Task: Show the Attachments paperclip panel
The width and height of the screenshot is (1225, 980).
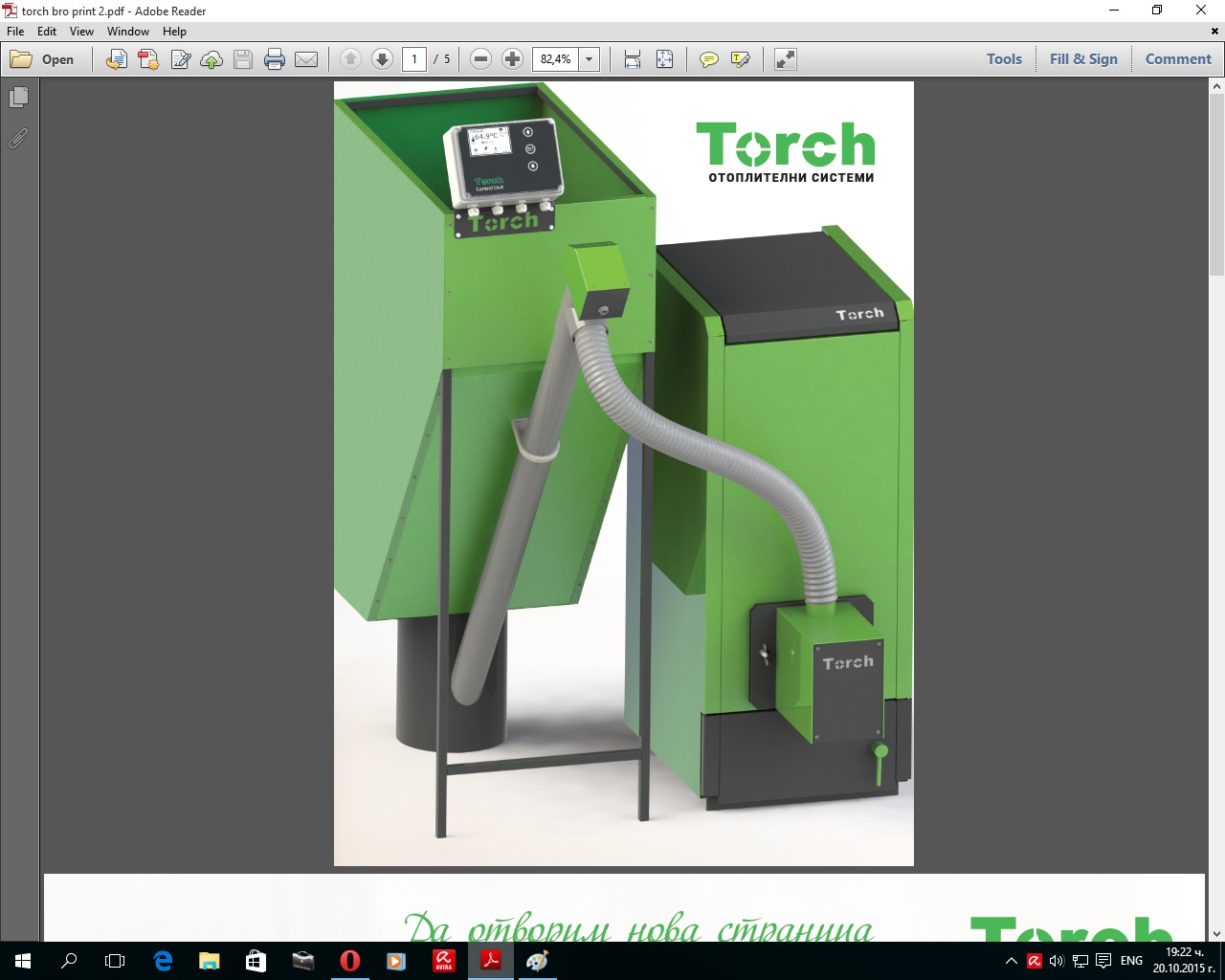Action: click(18, 139)
